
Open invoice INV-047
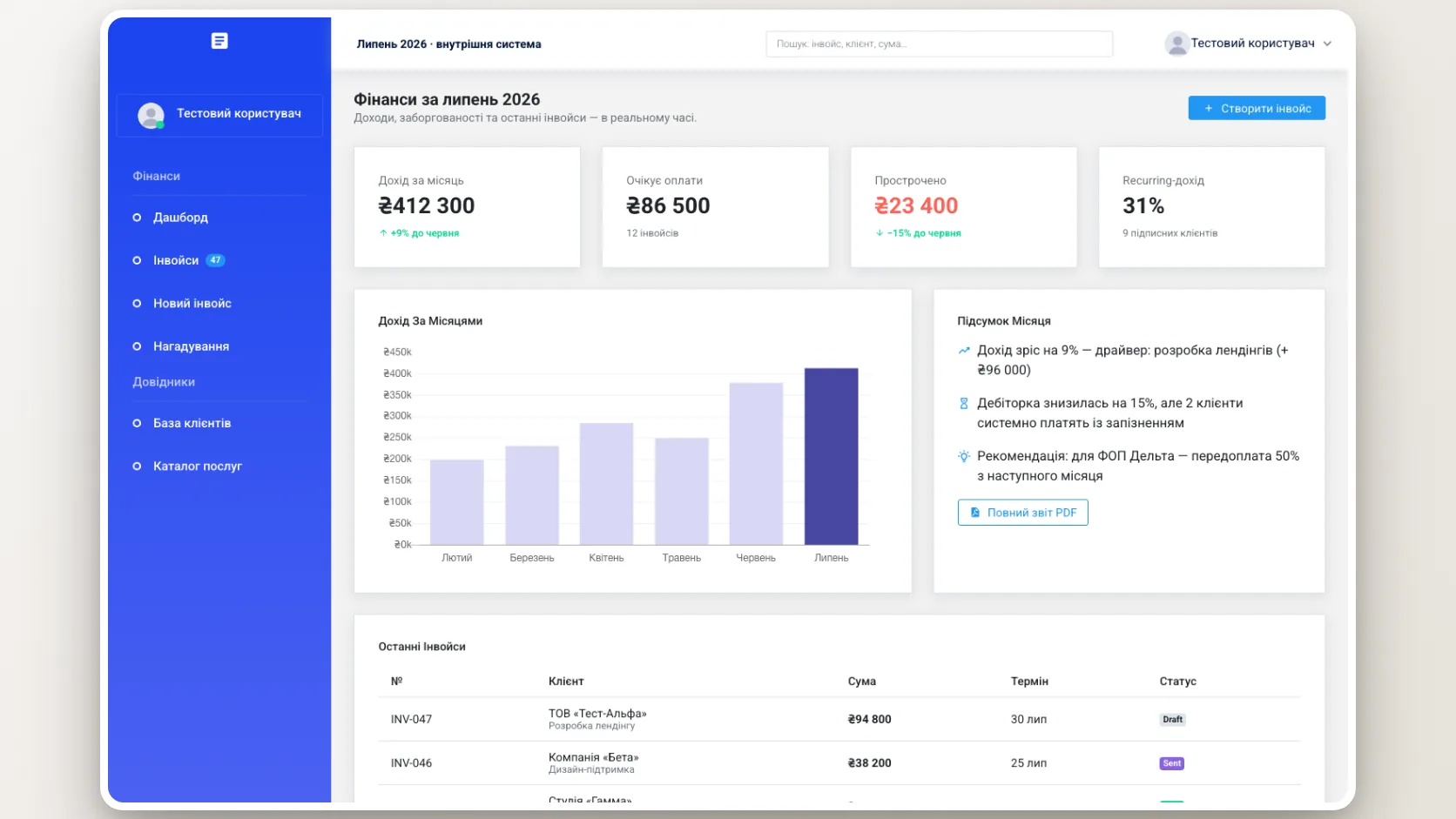pyautogui.click(x=411, y=720)
